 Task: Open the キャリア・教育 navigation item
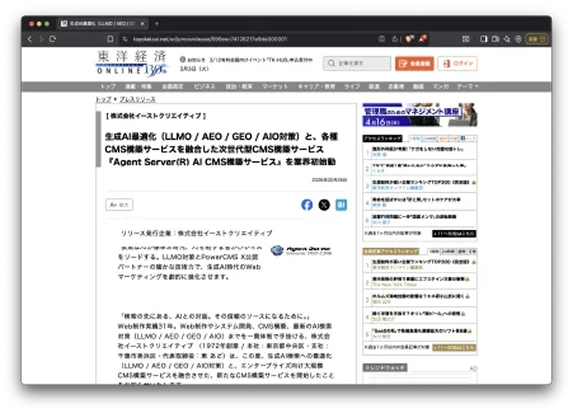(x=316, y=86)
